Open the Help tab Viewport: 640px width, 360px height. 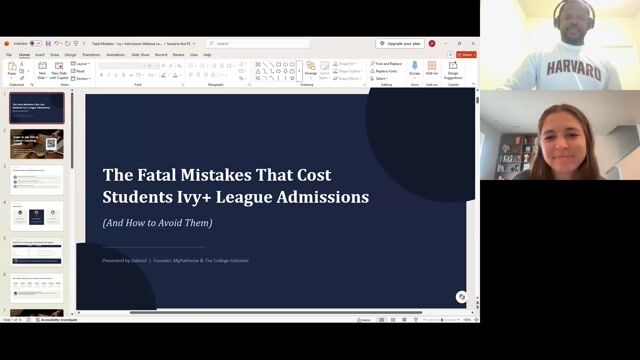207,55
